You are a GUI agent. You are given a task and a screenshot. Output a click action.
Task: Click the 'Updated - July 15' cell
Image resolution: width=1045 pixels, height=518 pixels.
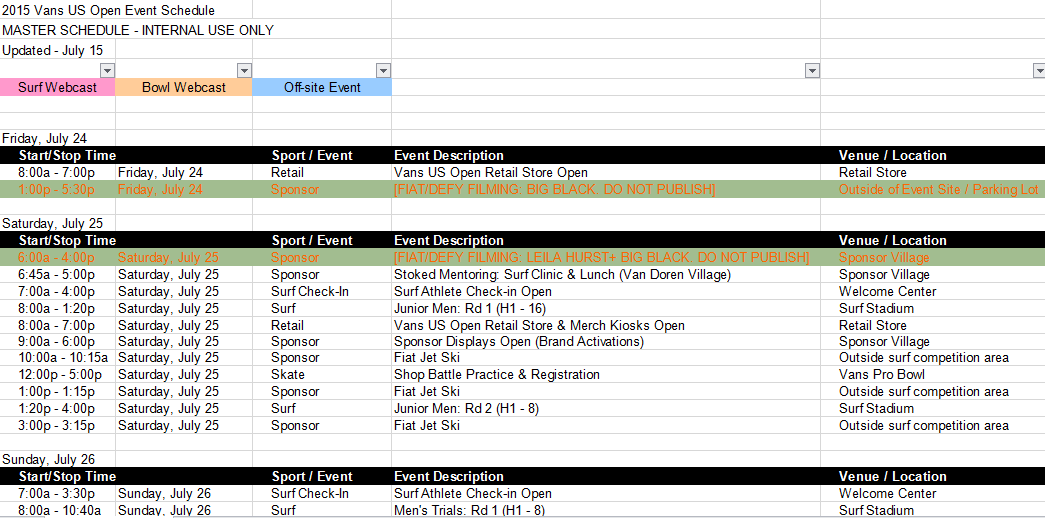(51, 51)
